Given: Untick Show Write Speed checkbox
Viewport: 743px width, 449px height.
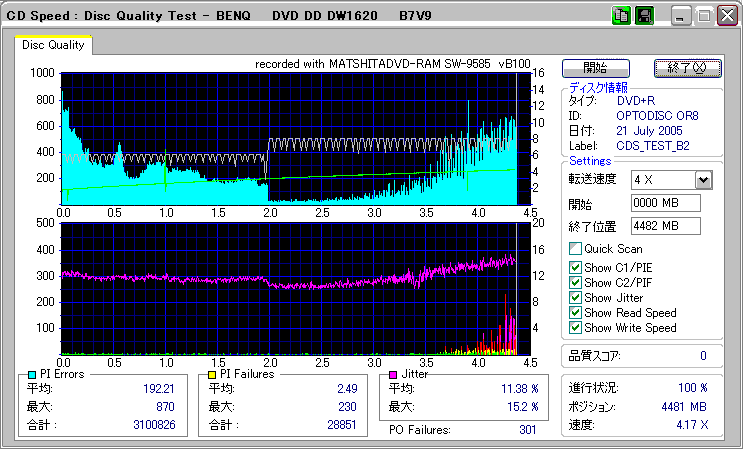Looking at the screenshot, I should pyautogui.click(x=575, y=327).
